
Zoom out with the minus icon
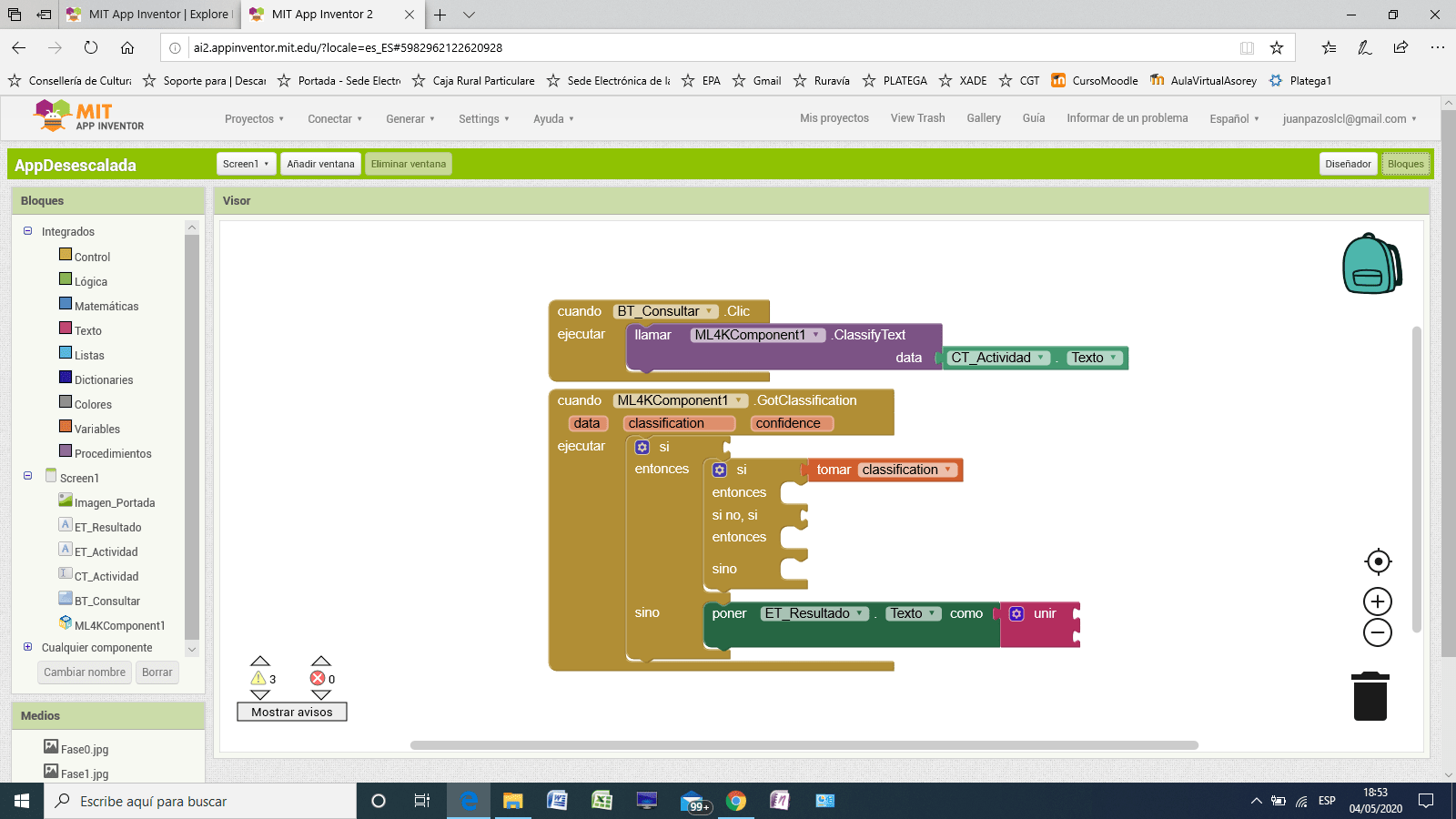click(x=1378, y=632)
